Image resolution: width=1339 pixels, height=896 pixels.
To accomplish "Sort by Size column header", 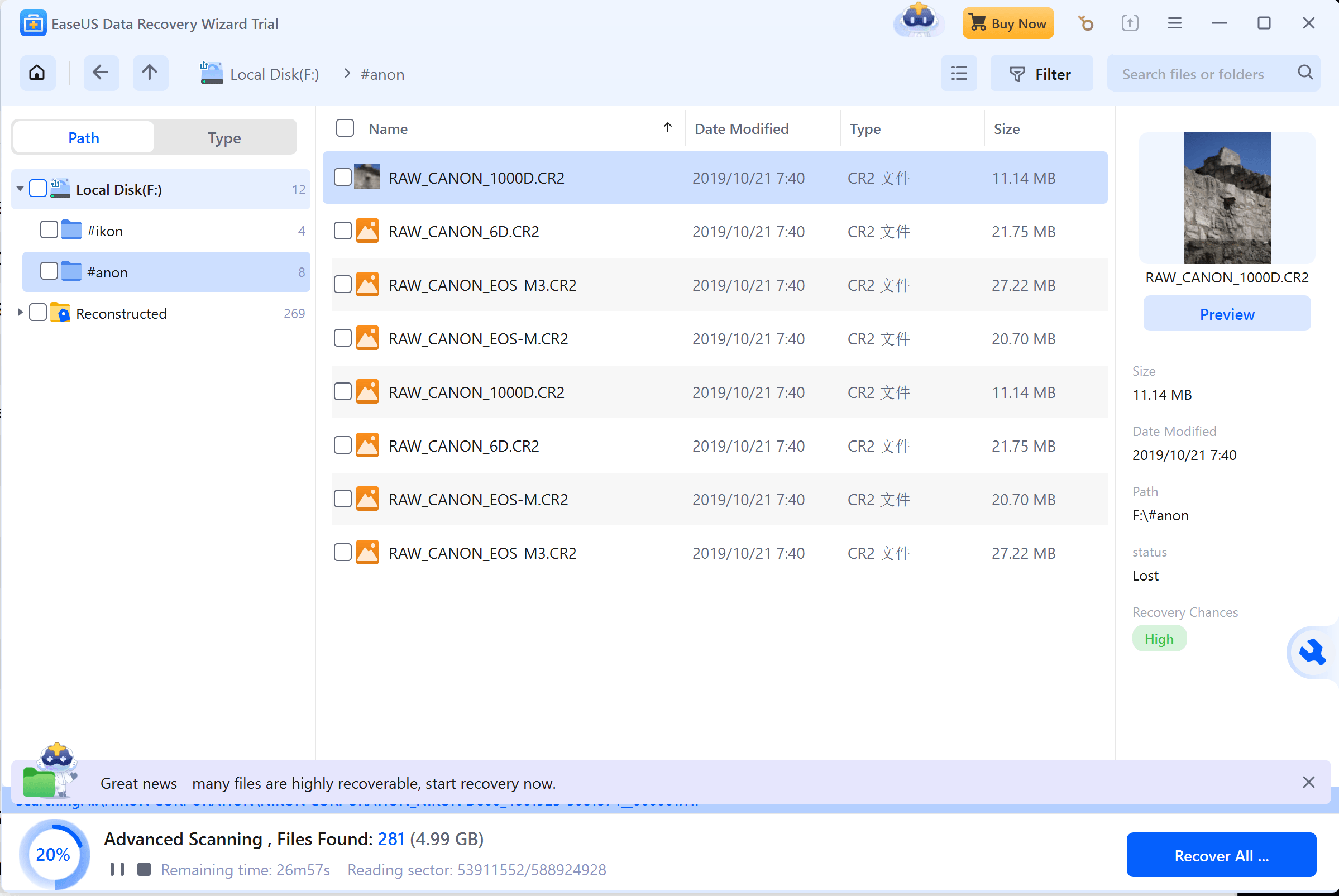I will tap(1006, 129).
